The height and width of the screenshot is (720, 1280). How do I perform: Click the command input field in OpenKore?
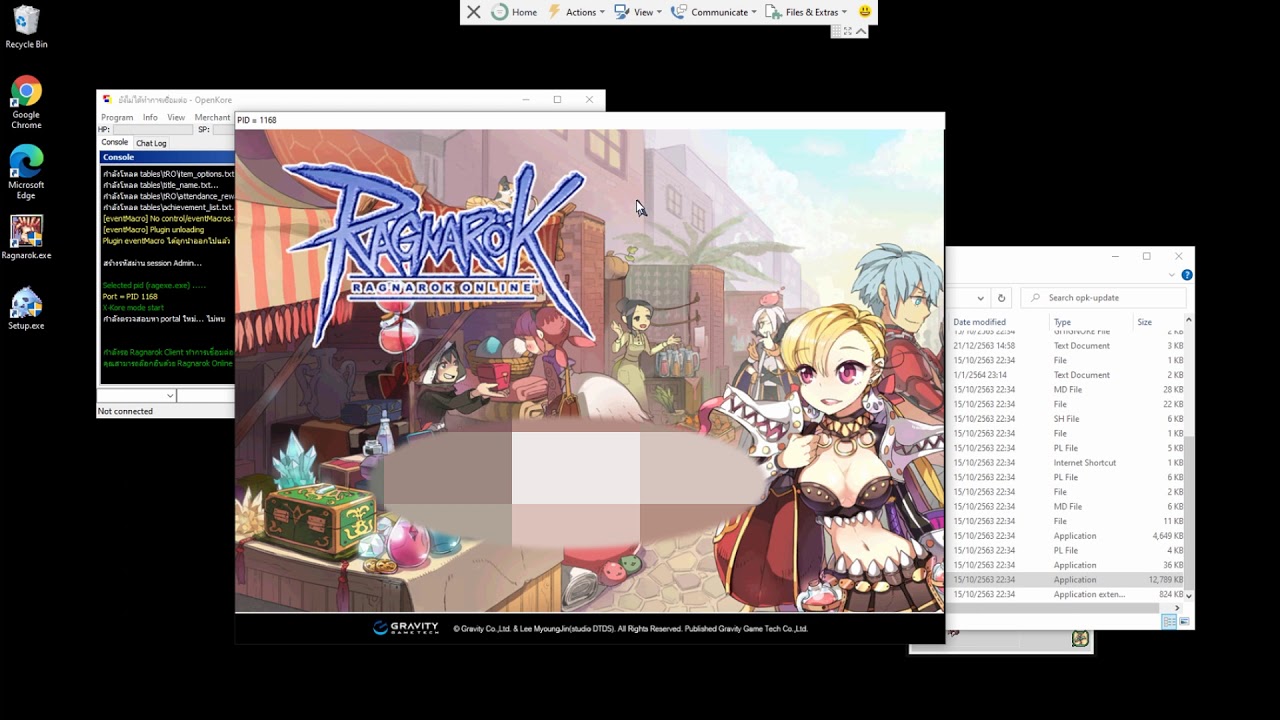coord(206,396)
